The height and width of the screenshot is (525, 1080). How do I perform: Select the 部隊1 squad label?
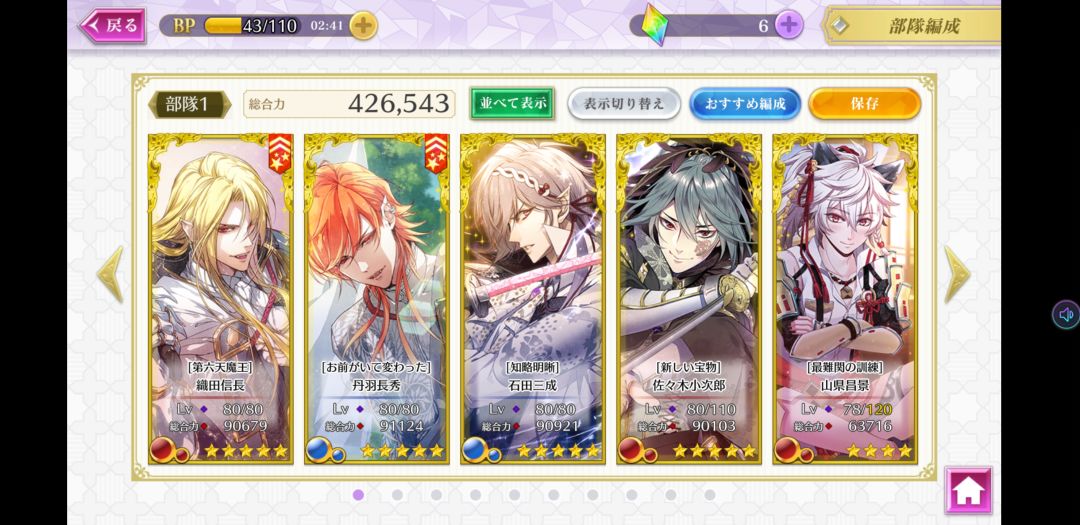click(x=189, y=104)
